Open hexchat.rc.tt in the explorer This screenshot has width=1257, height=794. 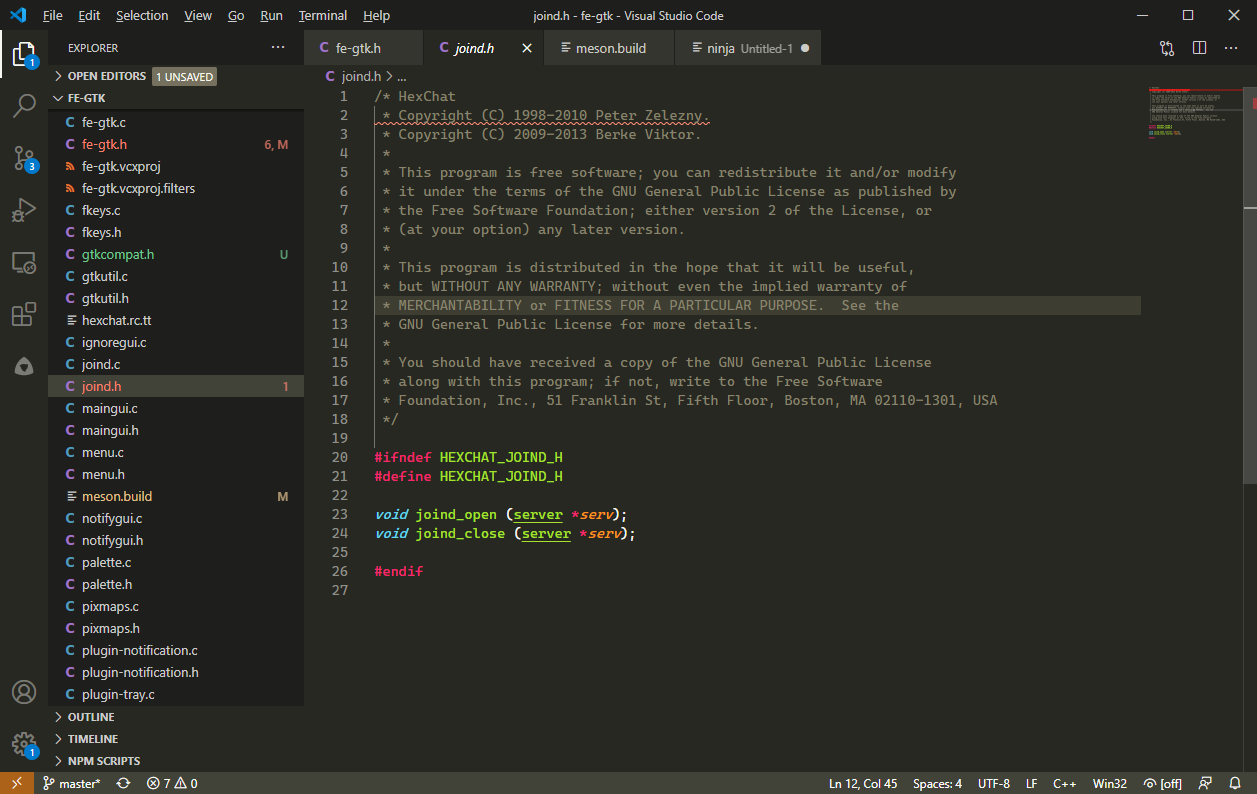tap(176, 320)
